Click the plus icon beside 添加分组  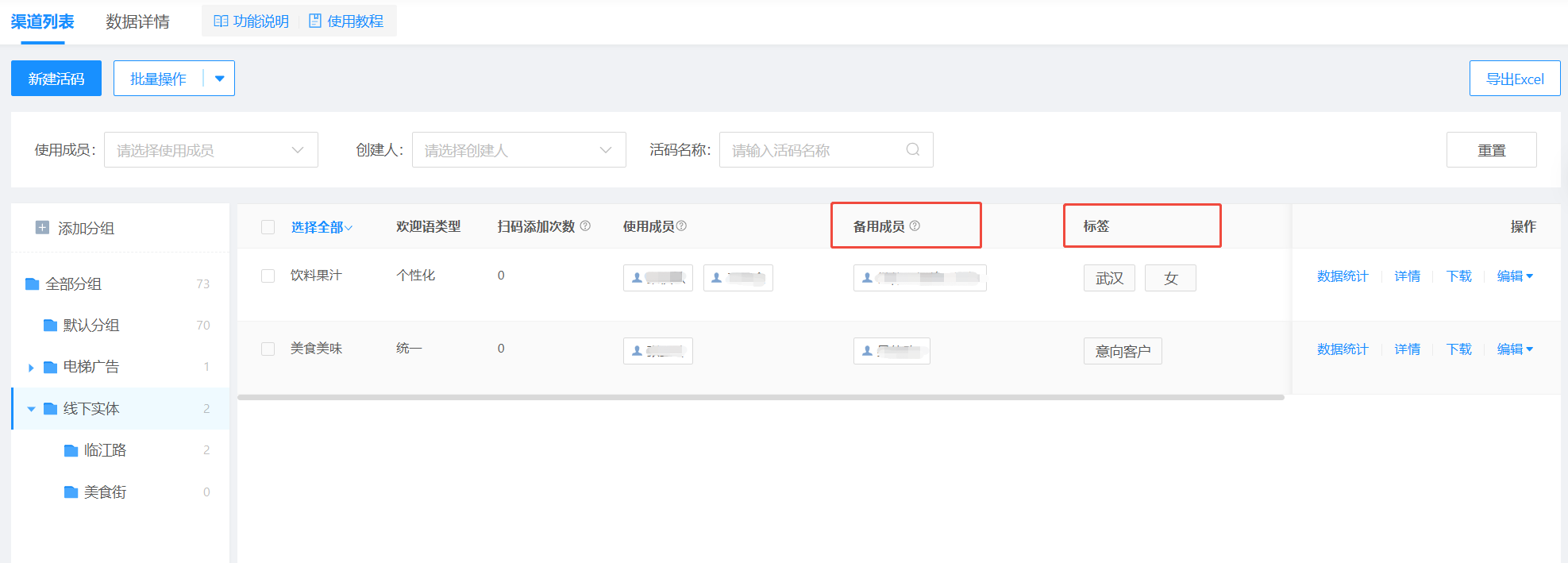point(42,228)
